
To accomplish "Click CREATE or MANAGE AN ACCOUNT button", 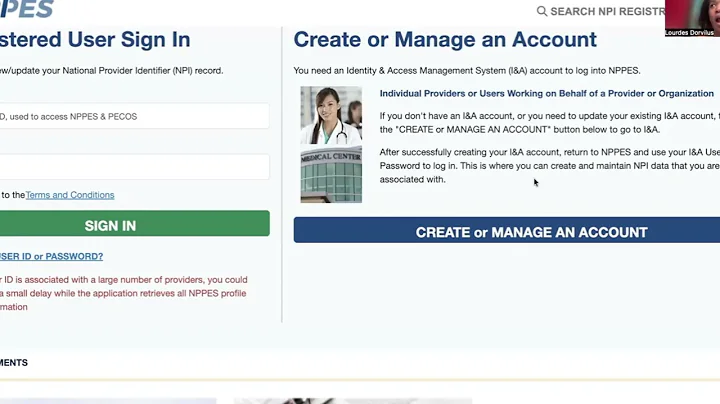I will (x=507, y=230).
